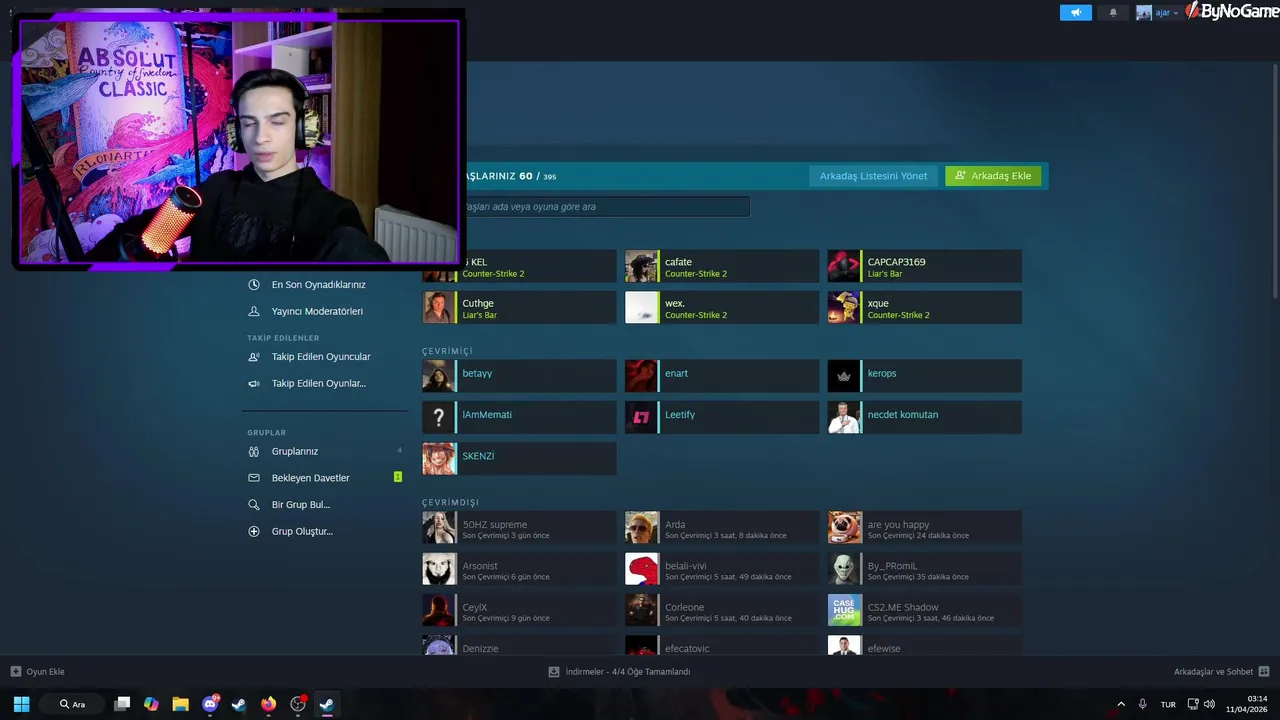
Task: Click Grup Oluştur plus icon
Action: click(254, 532)
